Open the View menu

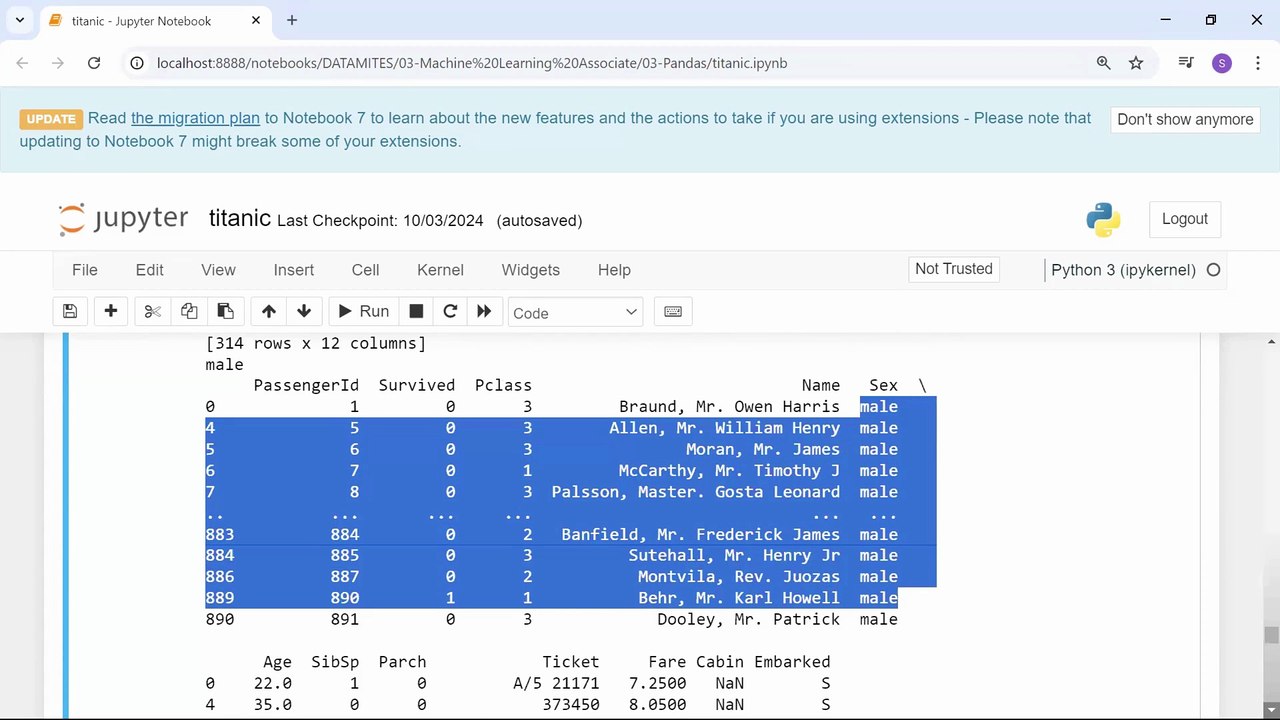(218, 270)
